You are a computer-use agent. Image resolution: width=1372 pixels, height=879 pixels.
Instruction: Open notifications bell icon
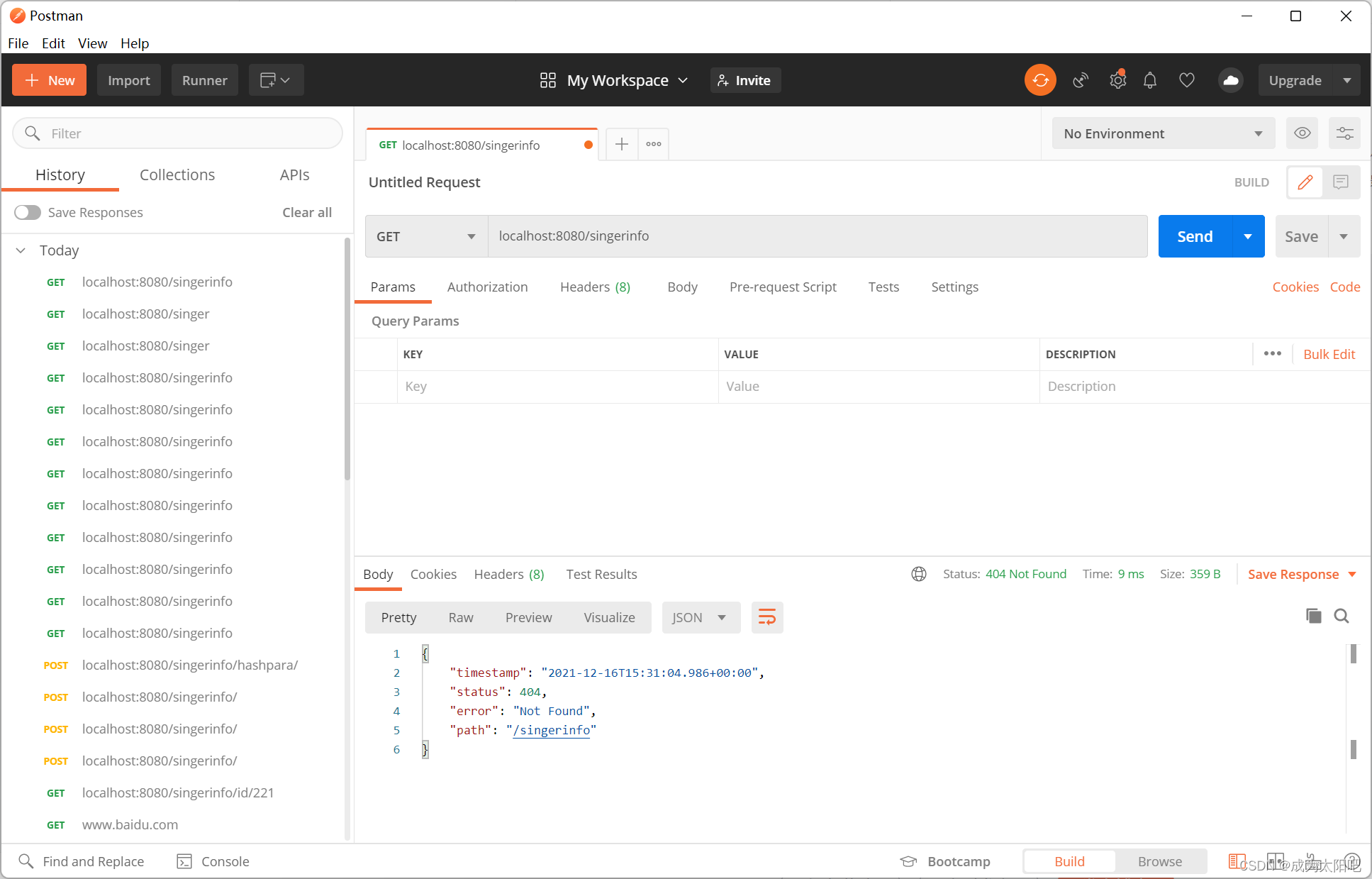pos(1150,80)
